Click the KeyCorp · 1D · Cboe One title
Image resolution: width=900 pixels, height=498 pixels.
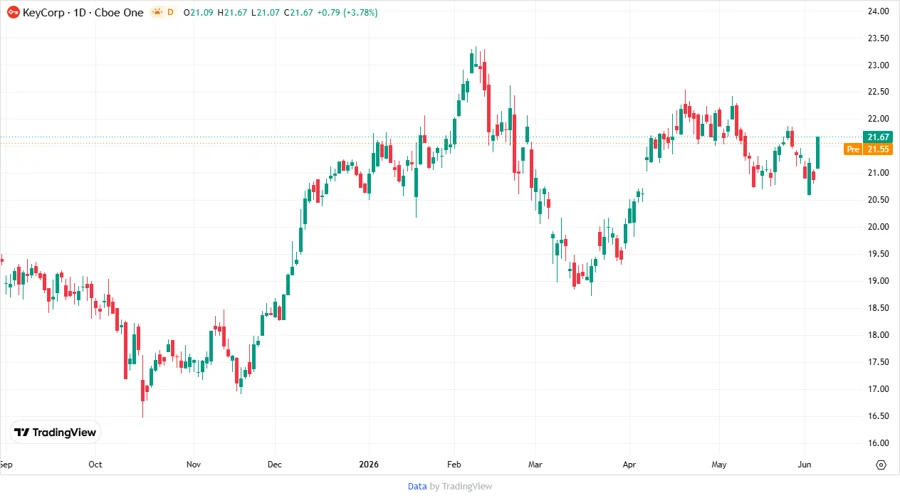pyautogui.click(x=83, y=12)
